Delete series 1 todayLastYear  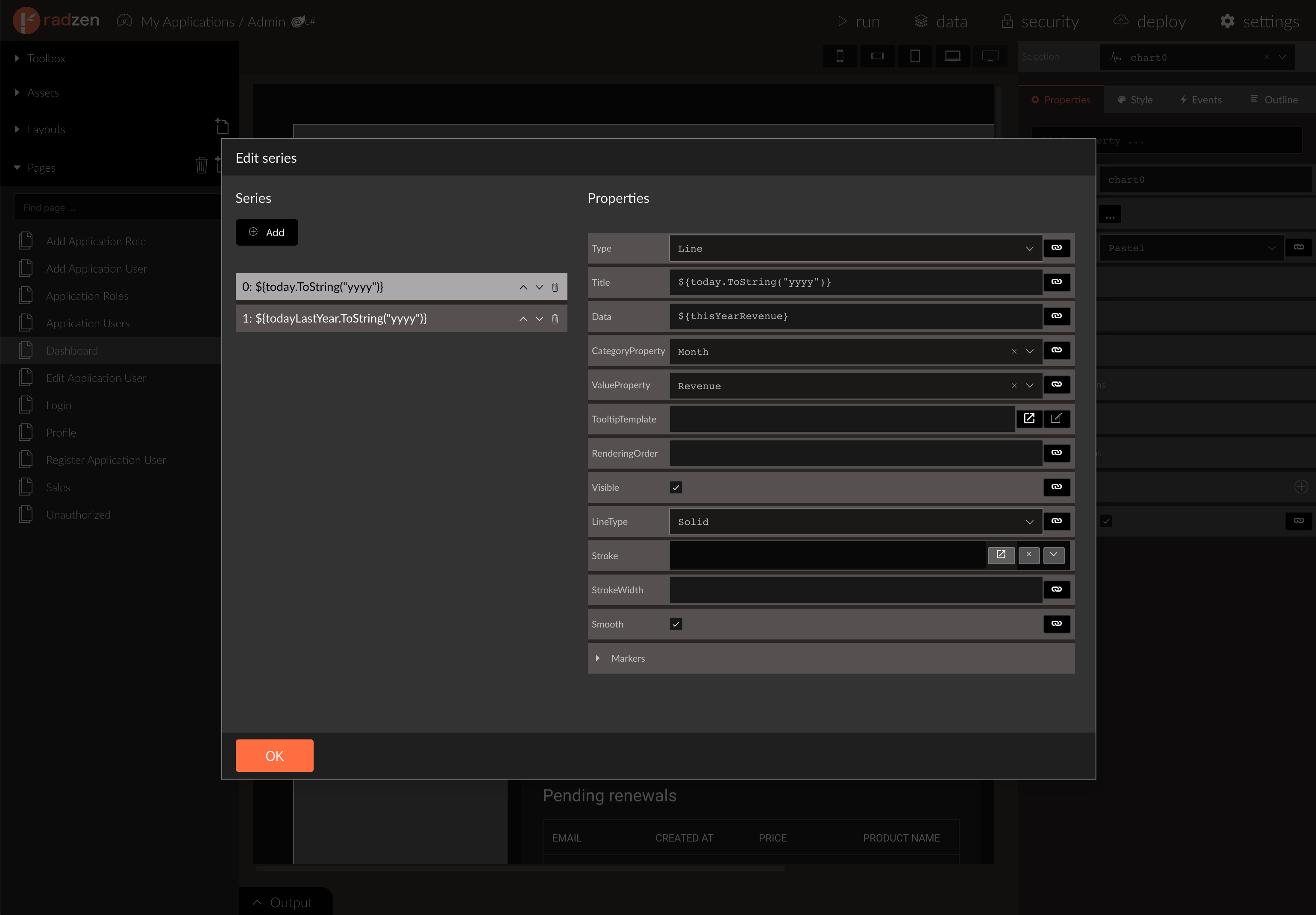pyautogui.click(x=555, y=319)
